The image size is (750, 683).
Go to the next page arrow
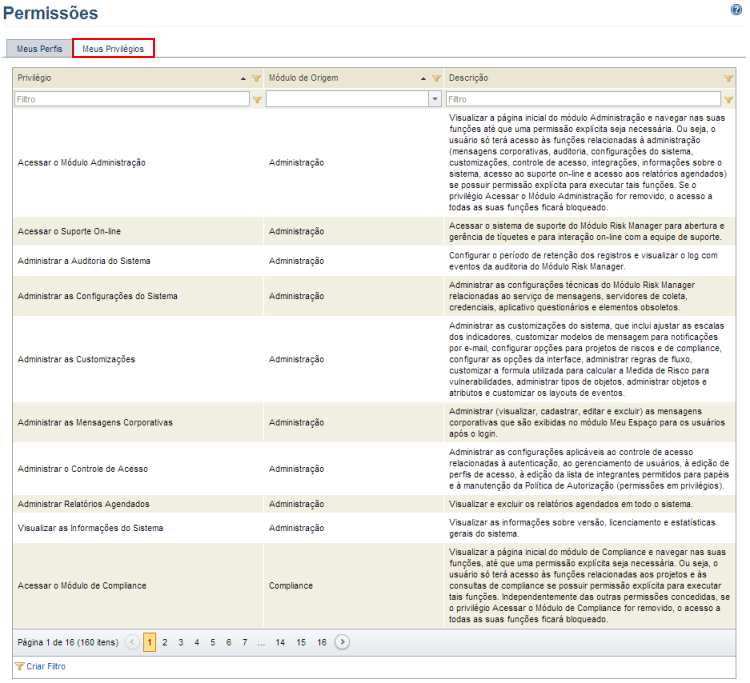pyautogui.click(x=342, y=642)
